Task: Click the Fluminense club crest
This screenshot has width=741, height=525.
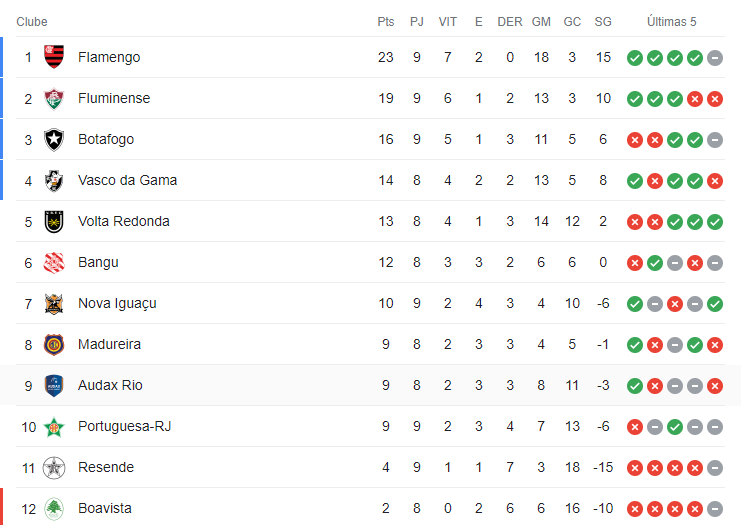Action: point(54,98)
